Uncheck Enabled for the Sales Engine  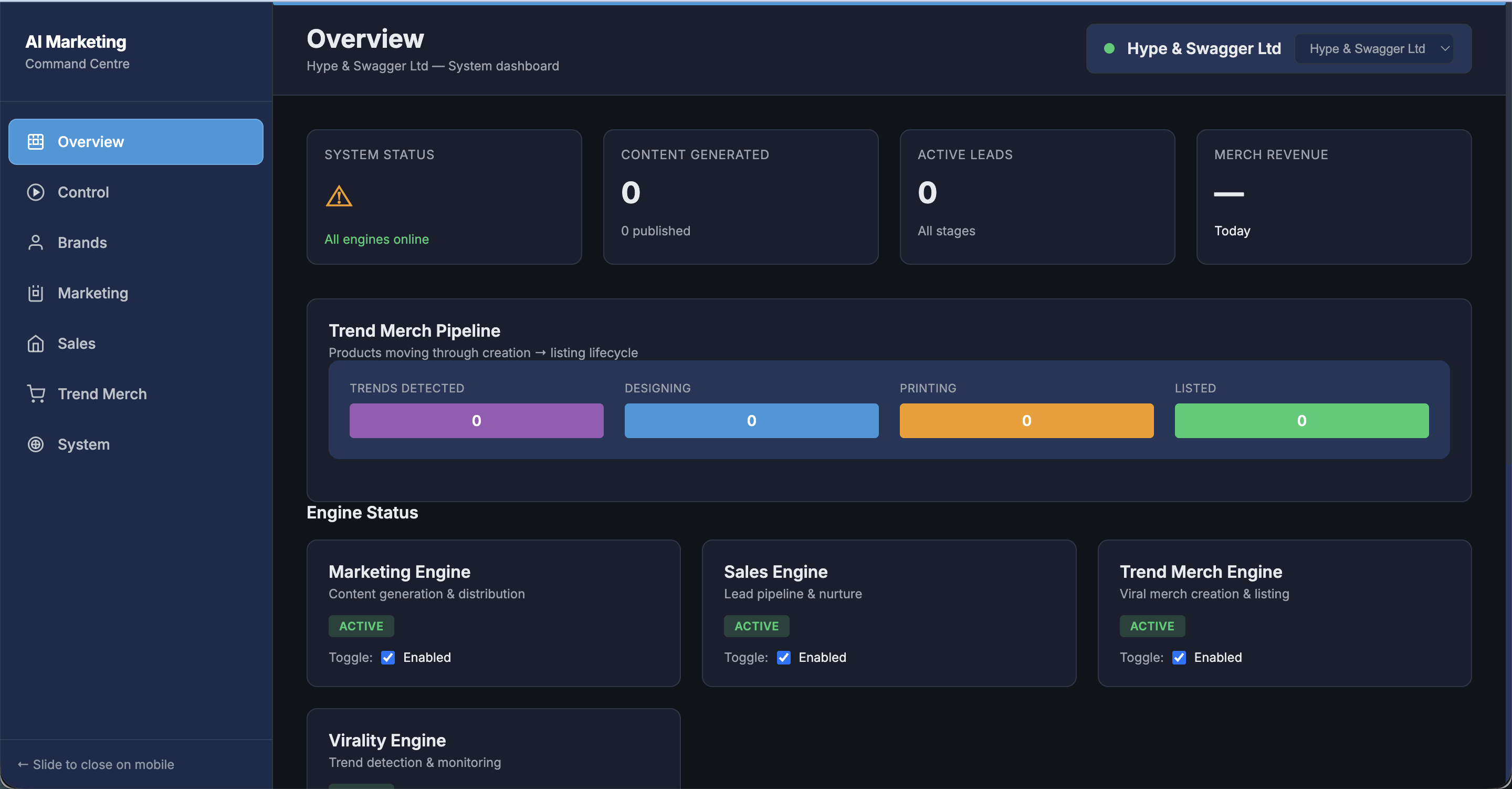tap(784, 657)
